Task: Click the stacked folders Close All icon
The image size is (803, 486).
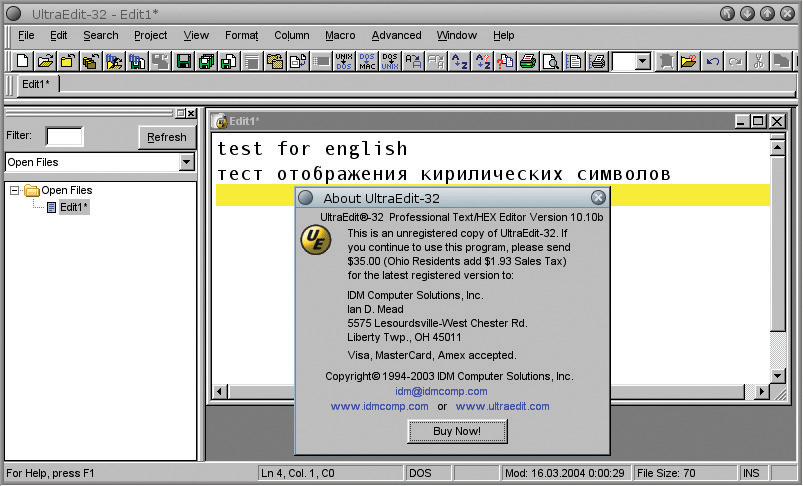Action: tap(91, 62)
